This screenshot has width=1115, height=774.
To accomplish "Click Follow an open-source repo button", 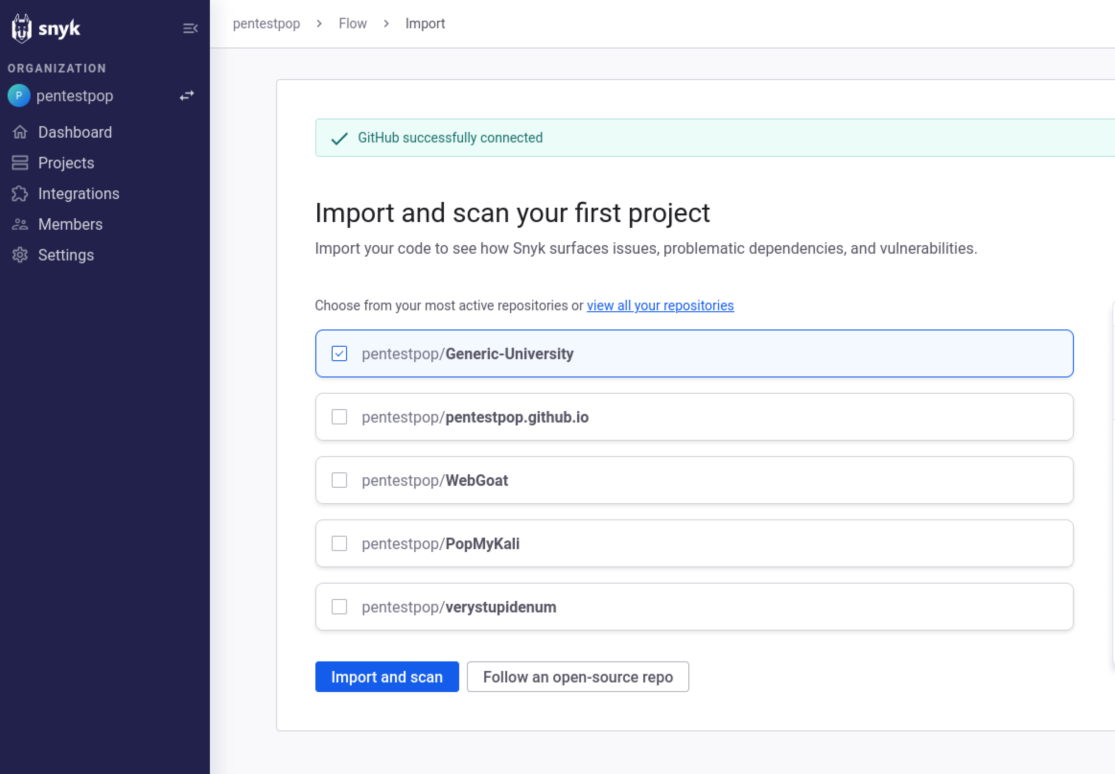I will (x=577, y=677).
